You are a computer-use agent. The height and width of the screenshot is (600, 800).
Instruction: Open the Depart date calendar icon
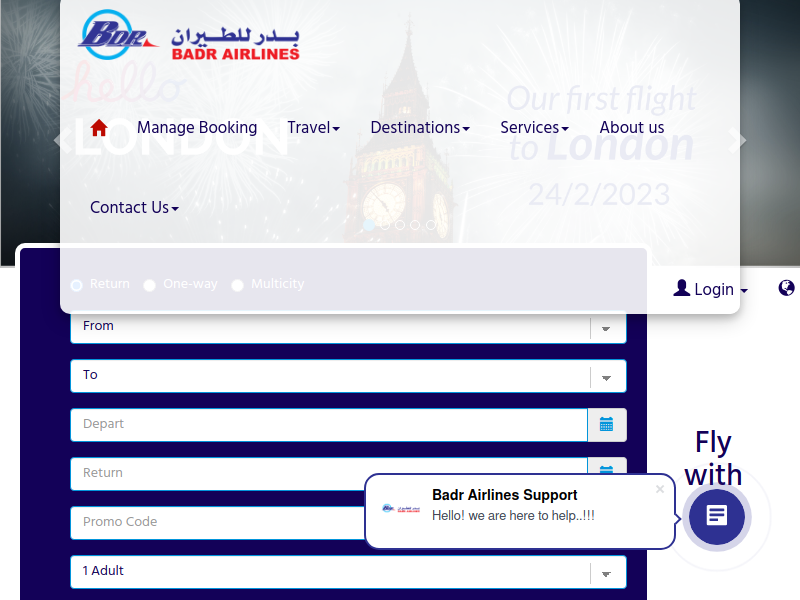point(607,424)
